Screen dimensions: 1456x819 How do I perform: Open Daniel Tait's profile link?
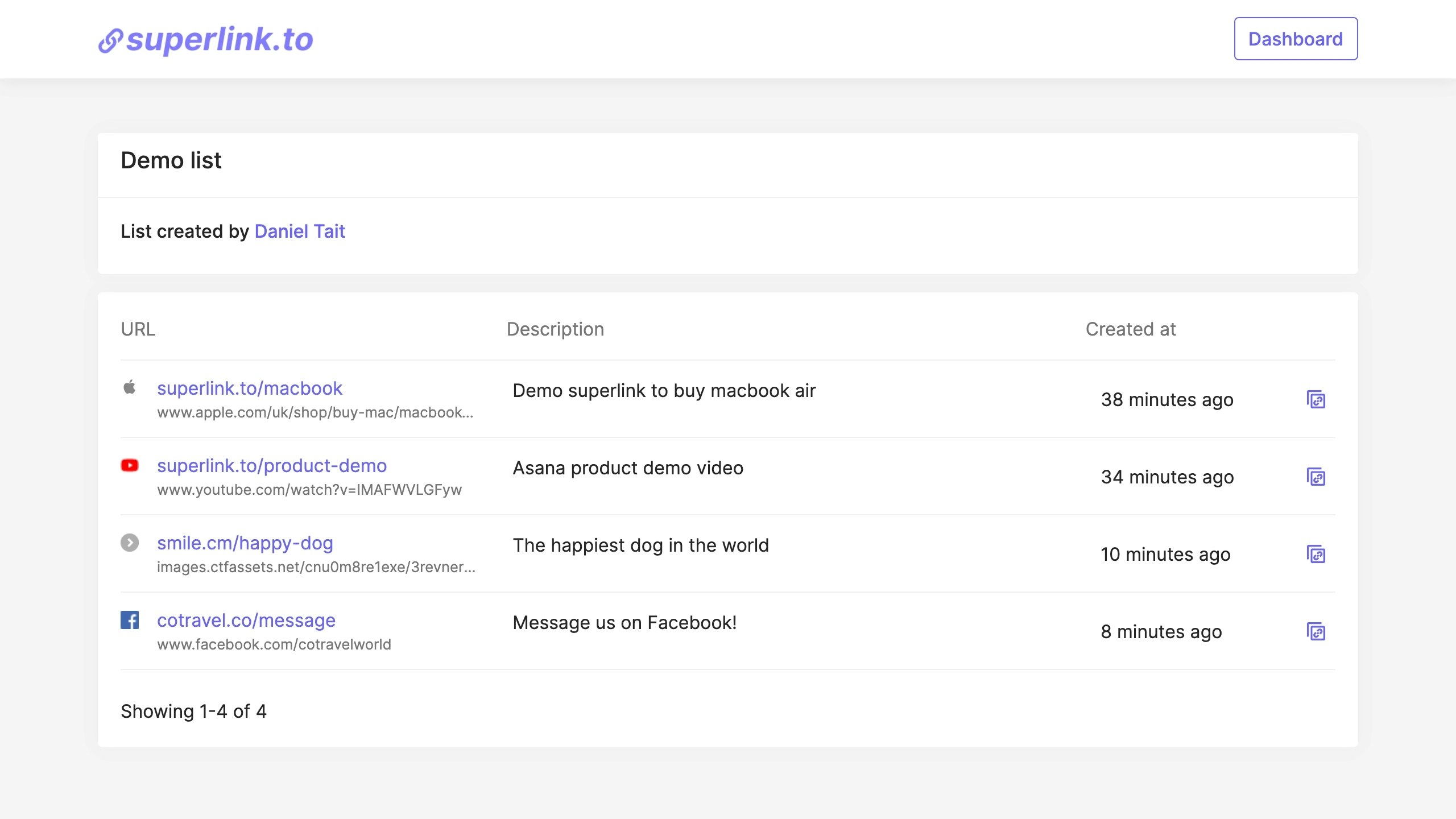(300, 231)
